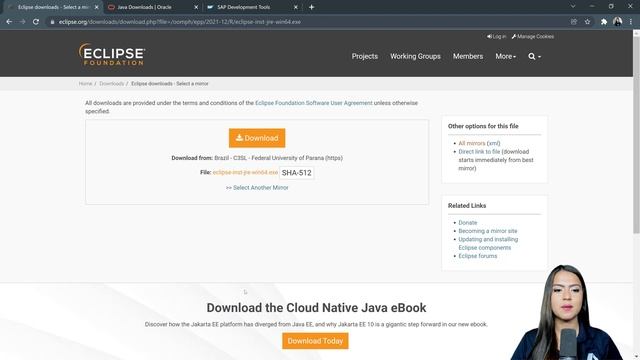The width and height of the screenshot is (640, 360).
Task: Close the SAP Development Tools tab
Action: (x=296, y=7)
